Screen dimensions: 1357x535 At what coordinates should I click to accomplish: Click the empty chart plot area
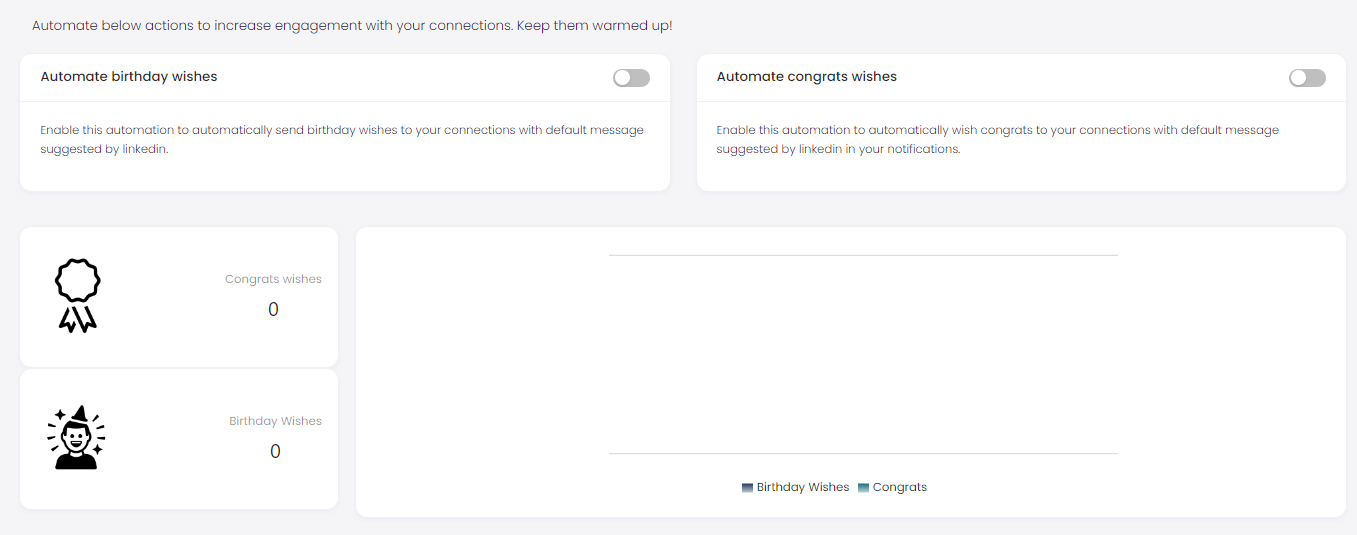[862, 355]
